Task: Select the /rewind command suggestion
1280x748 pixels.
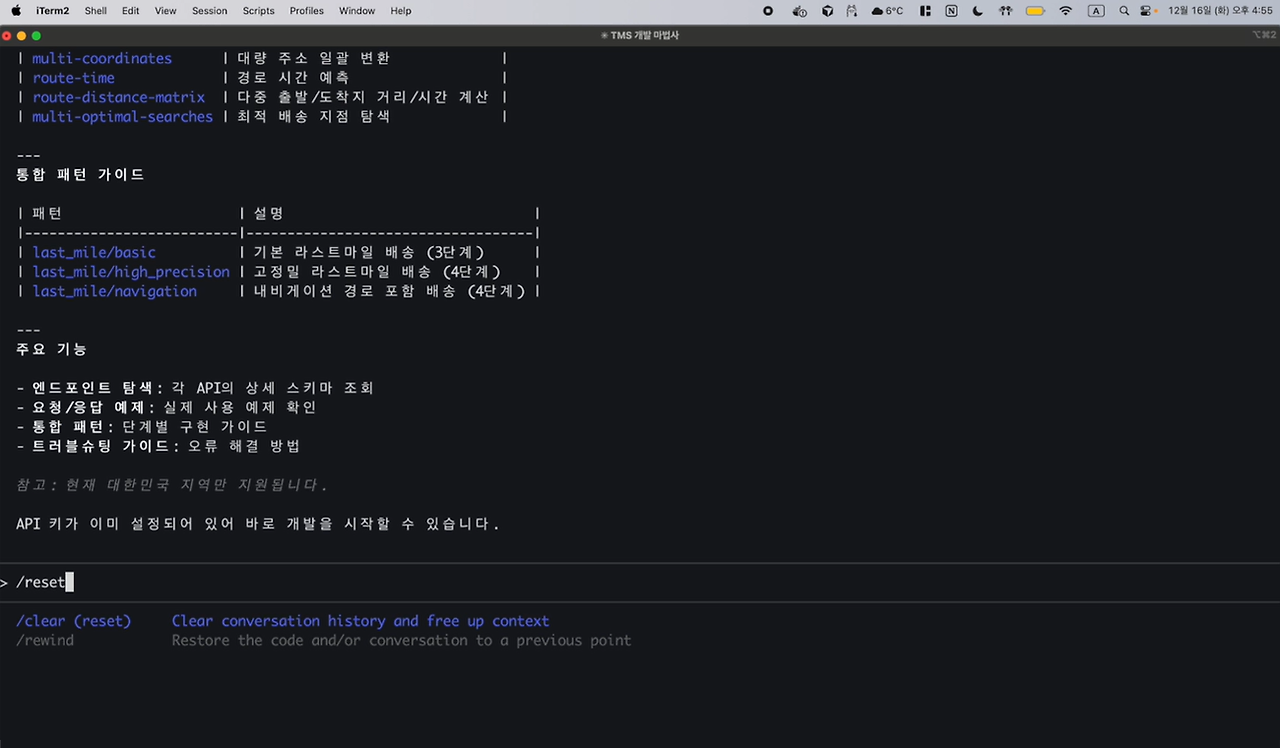Action: tap(45, 640)
